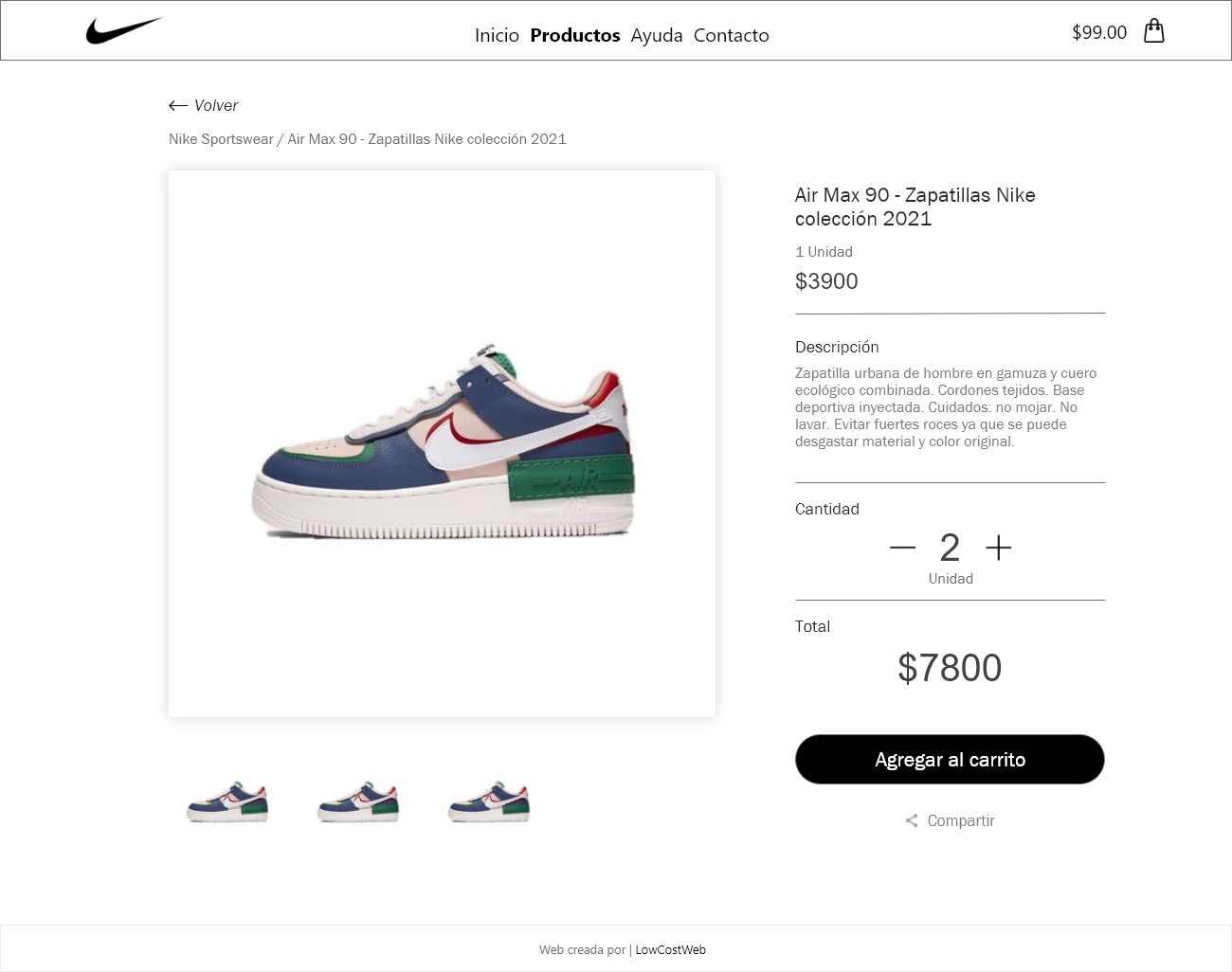Go to the Inicio menu item
1232x972 pixels.
[497, 35]
